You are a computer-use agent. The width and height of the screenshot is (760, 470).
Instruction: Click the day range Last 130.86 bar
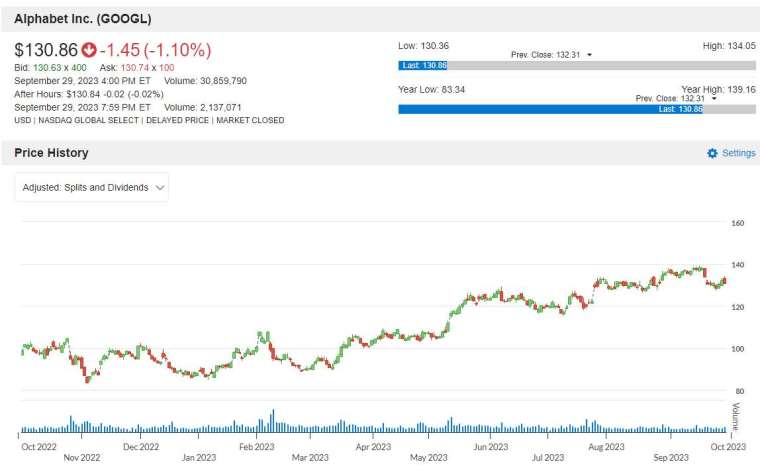click(x=423, y=65)
